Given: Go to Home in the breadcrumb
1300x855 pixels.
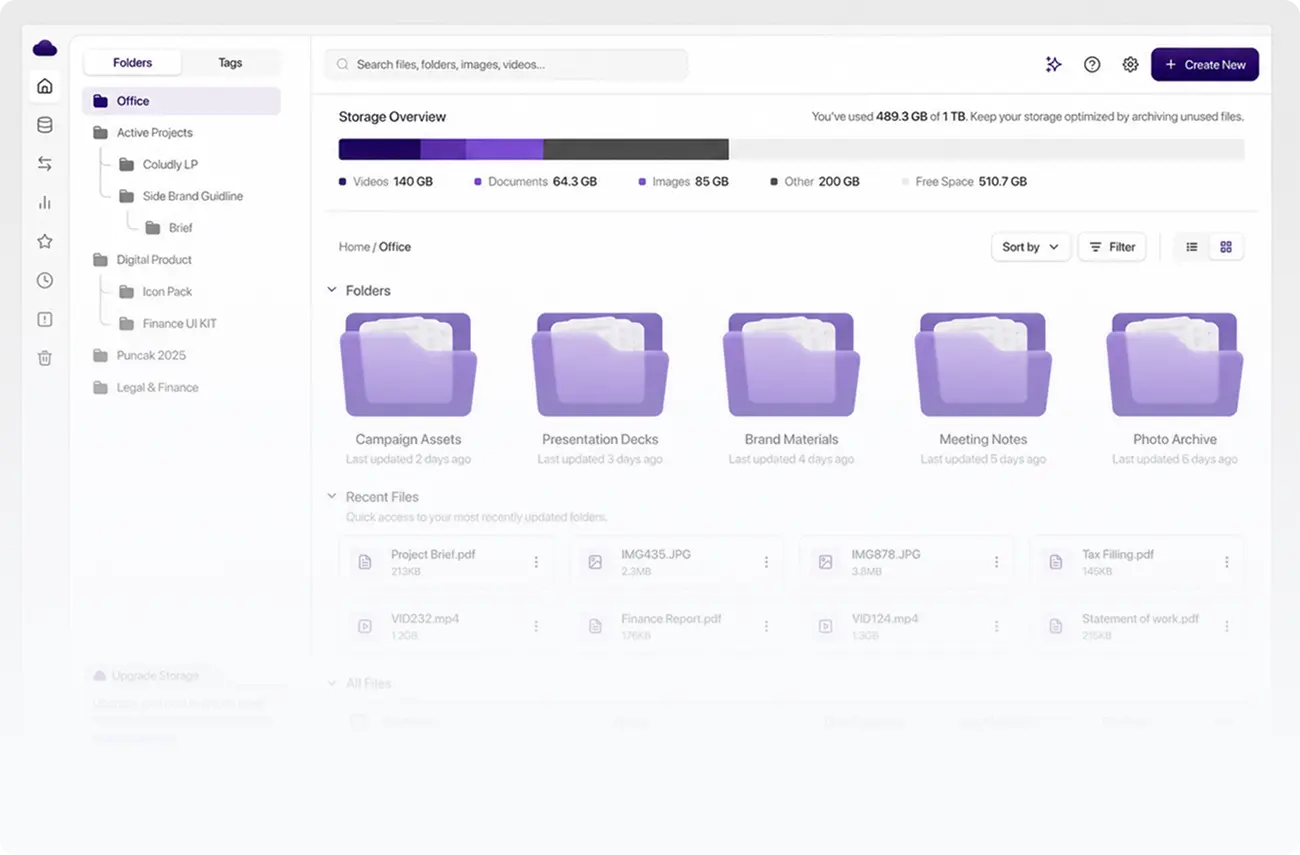Looking at the screenshot, I should point(354,247).
